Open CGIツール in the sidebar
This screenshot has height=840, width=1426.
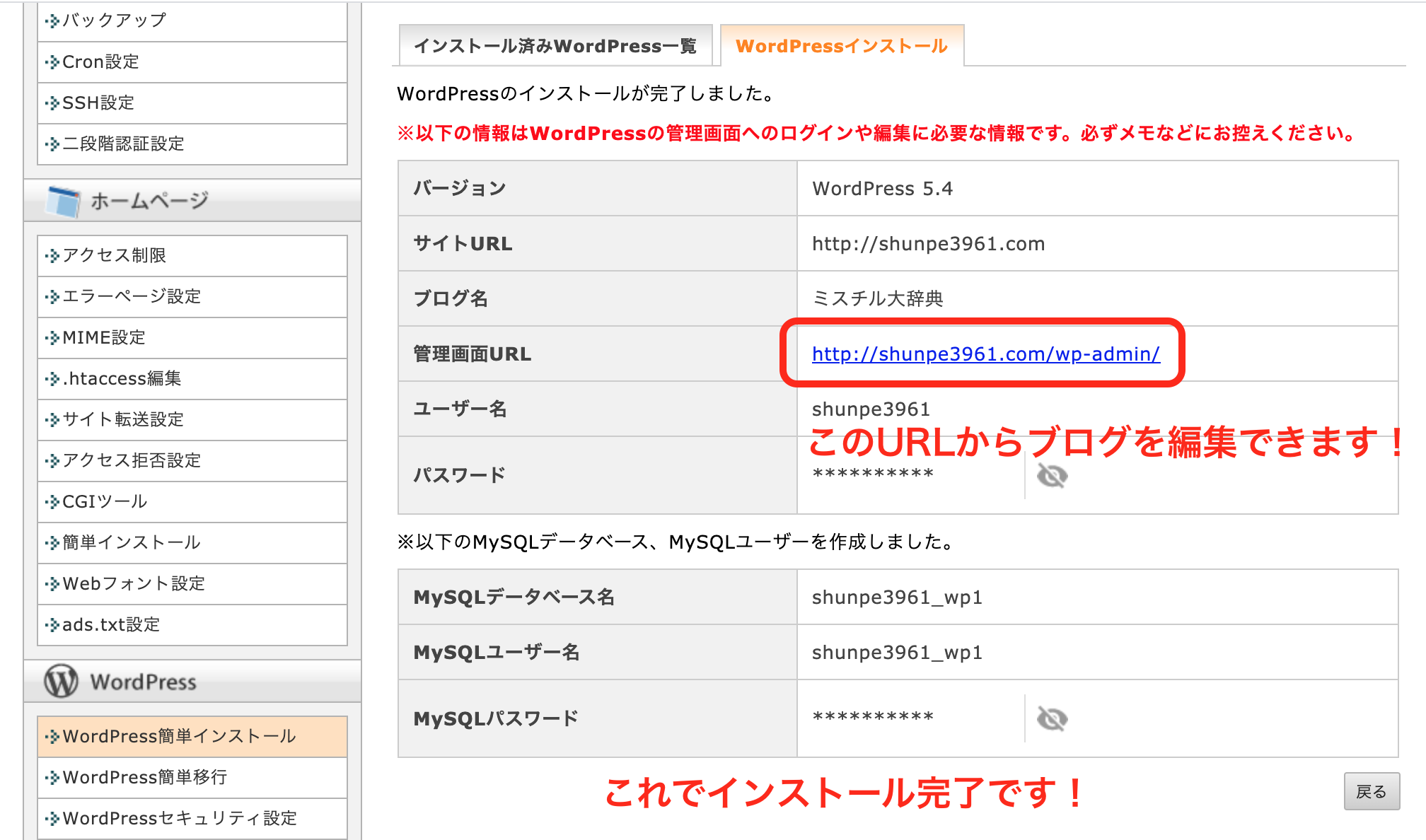coord(192,501)
